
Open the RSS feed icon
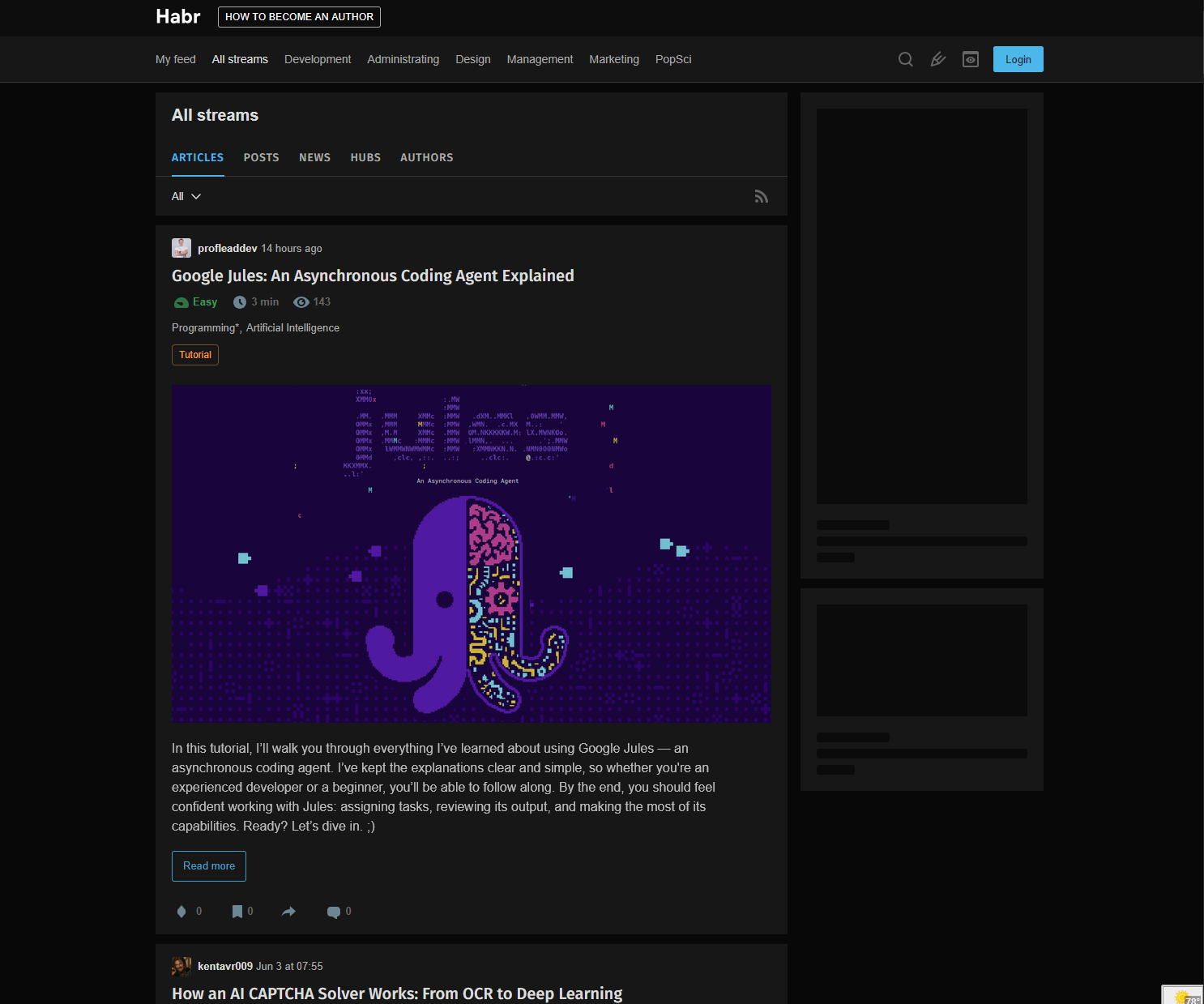pos(761,197)
